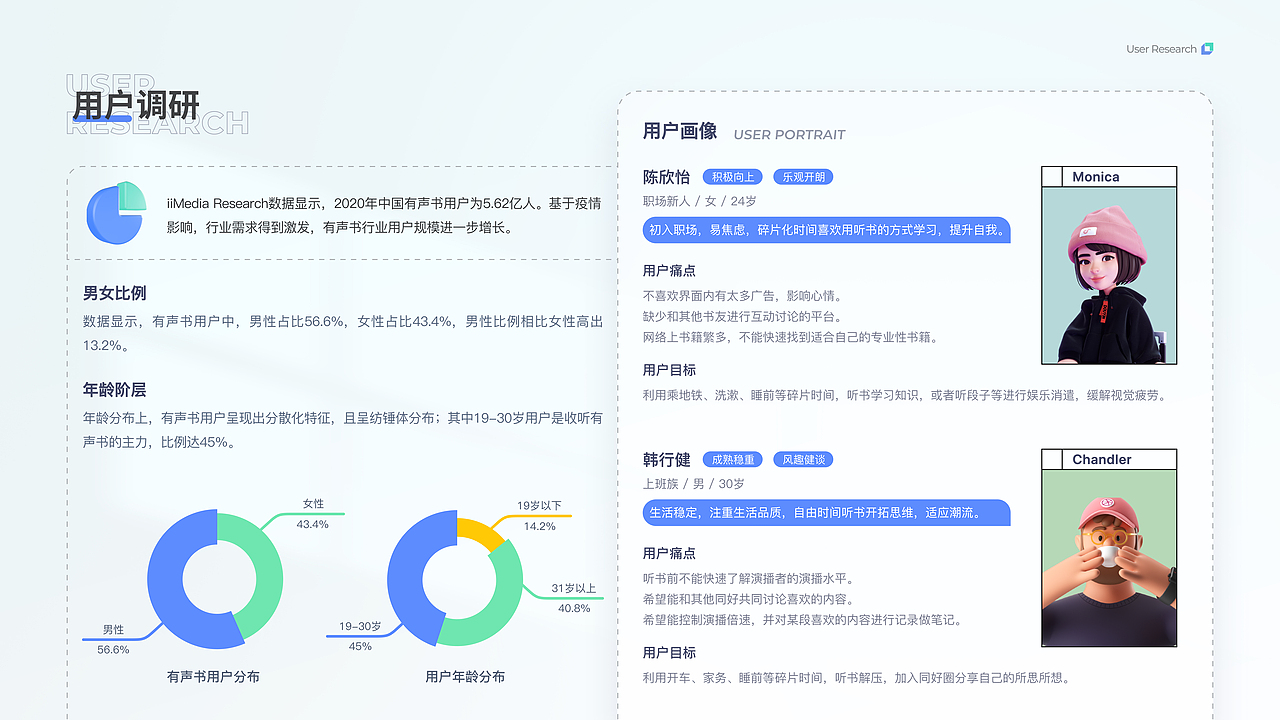Click the 生活稳定，注重生活品质 blue description bar
Image resolution: width=1280 pixels, height=720 pixels.
pos(826,513)
